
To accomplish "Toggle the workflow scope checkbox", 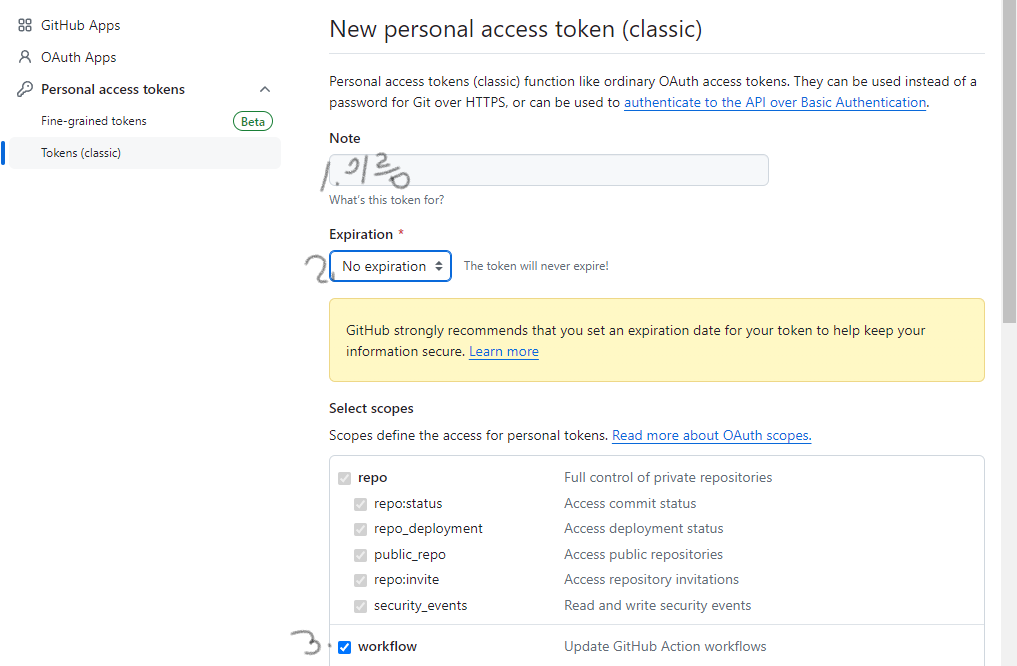I will pos(344,647).
